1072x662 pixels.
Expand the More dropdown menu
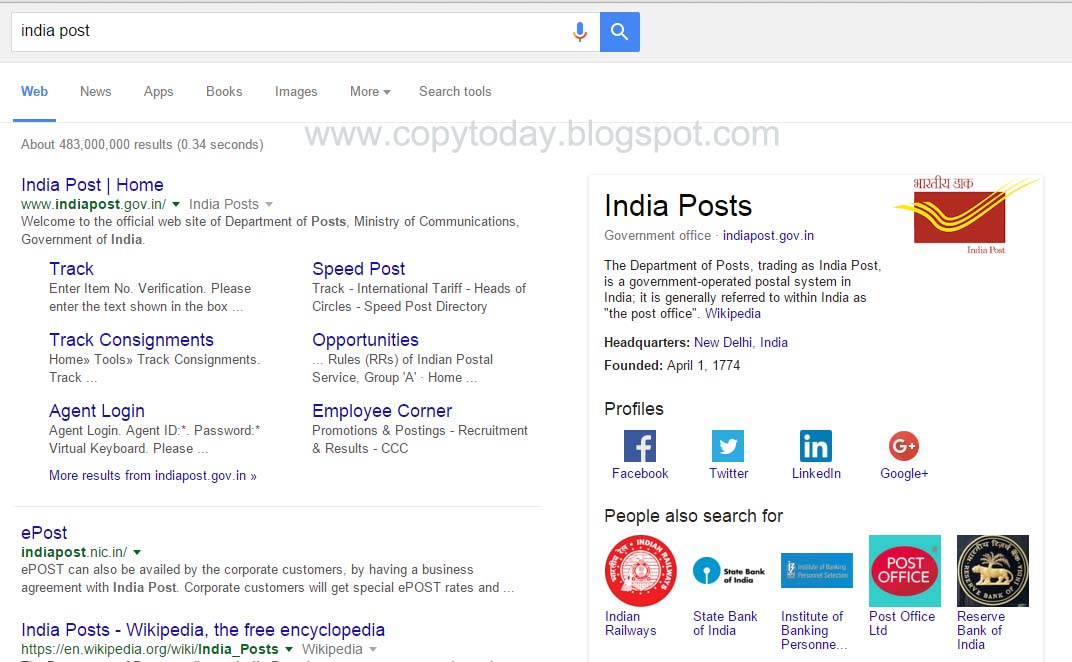[x=370, y=92]
